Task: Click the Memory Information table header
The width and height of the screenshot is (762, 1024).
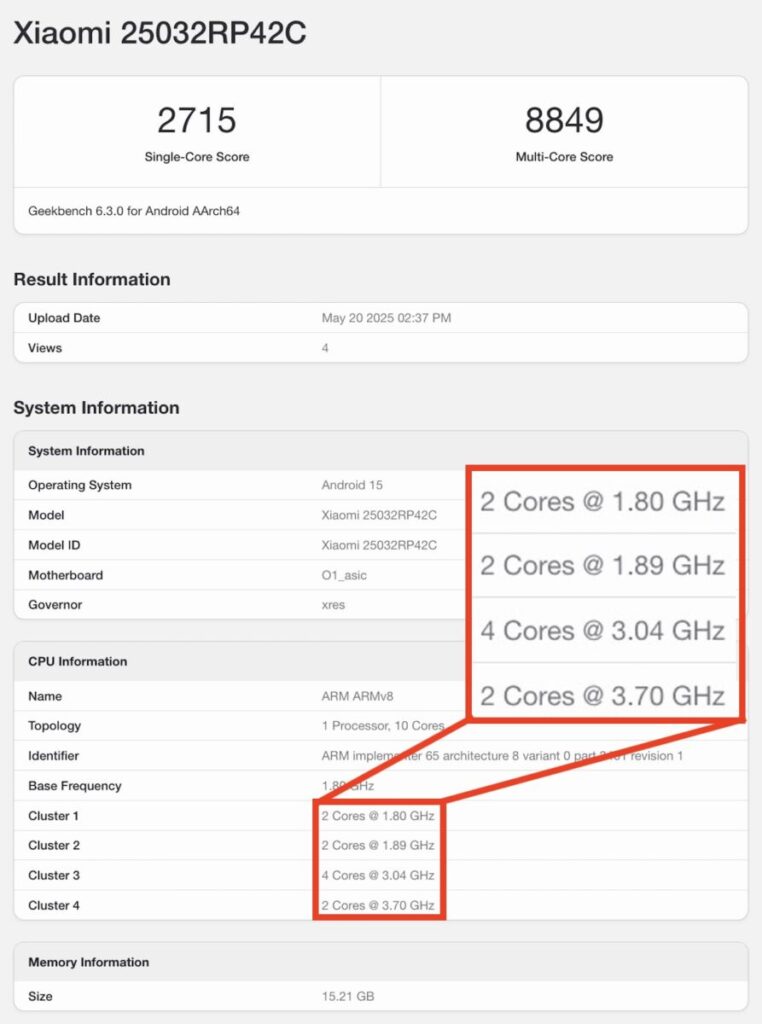Action: 89,962
